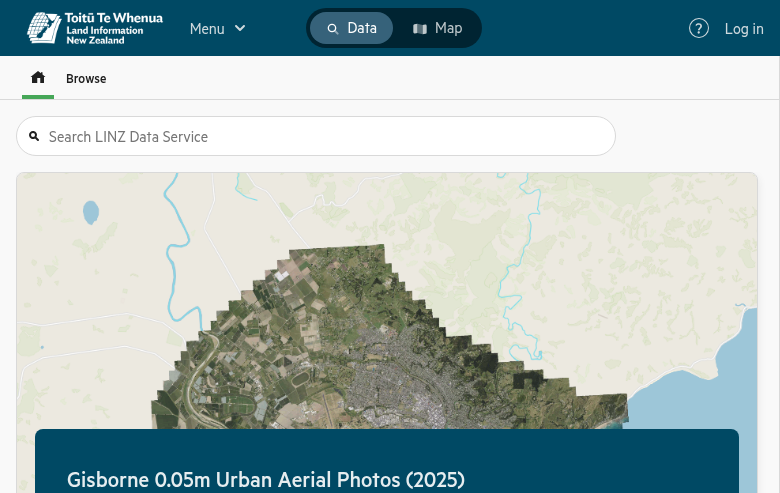Open the Gisborne 0.05m Urban Aerial Photos title

[265, 480]
